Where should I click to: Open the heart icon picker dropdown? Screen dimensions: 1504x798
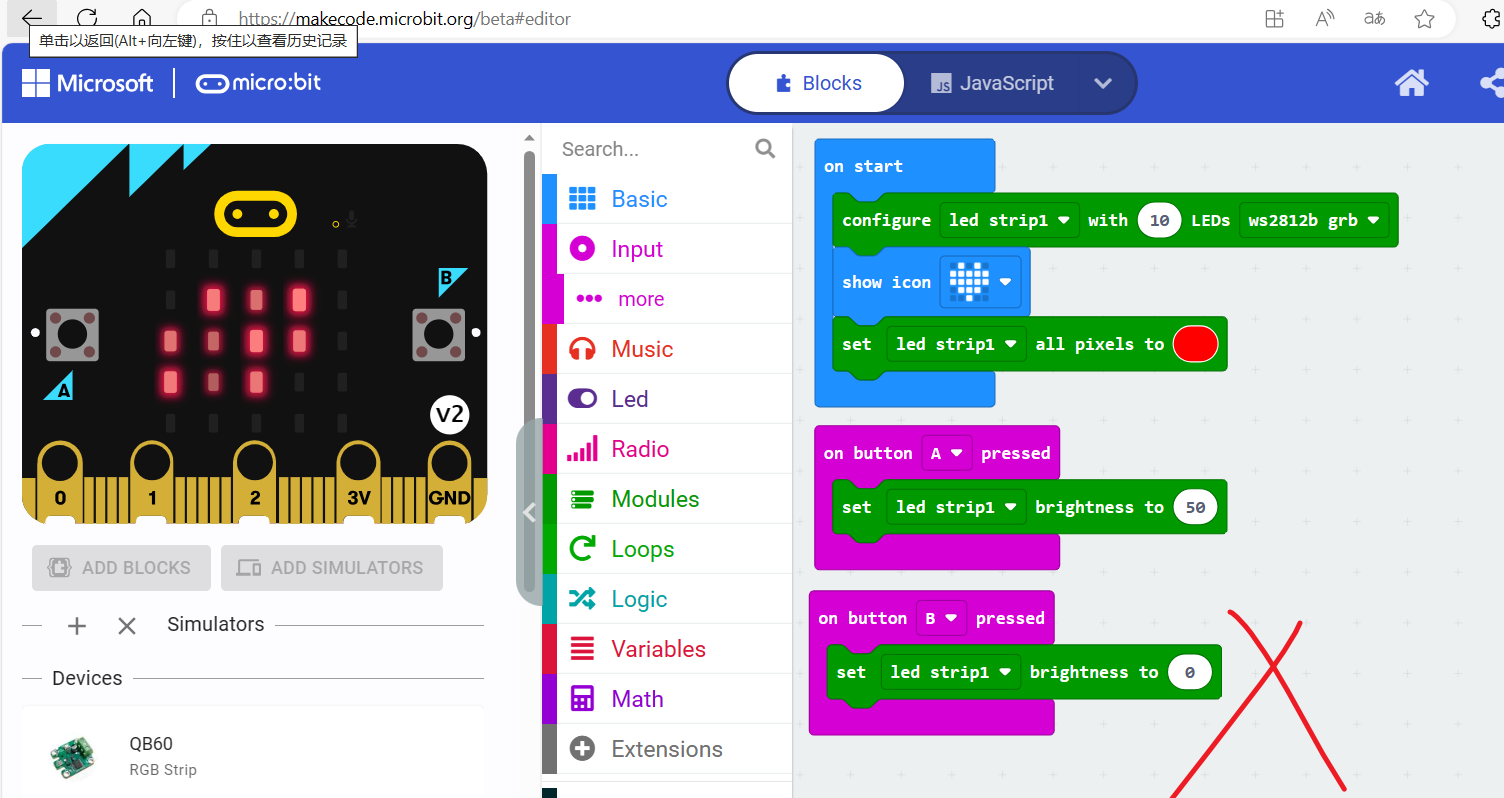tap(980, 282)
